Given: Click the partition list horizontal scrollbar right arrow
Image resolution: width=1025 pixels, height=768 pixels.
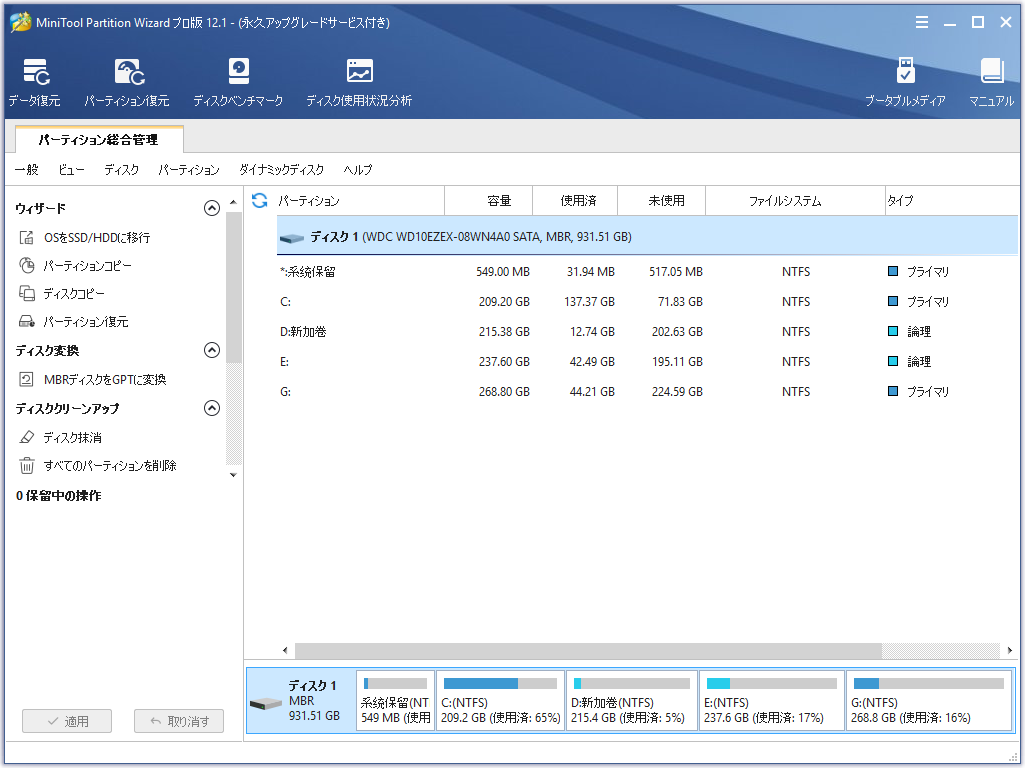Looking at the screenshot, I should (1010, 650).
